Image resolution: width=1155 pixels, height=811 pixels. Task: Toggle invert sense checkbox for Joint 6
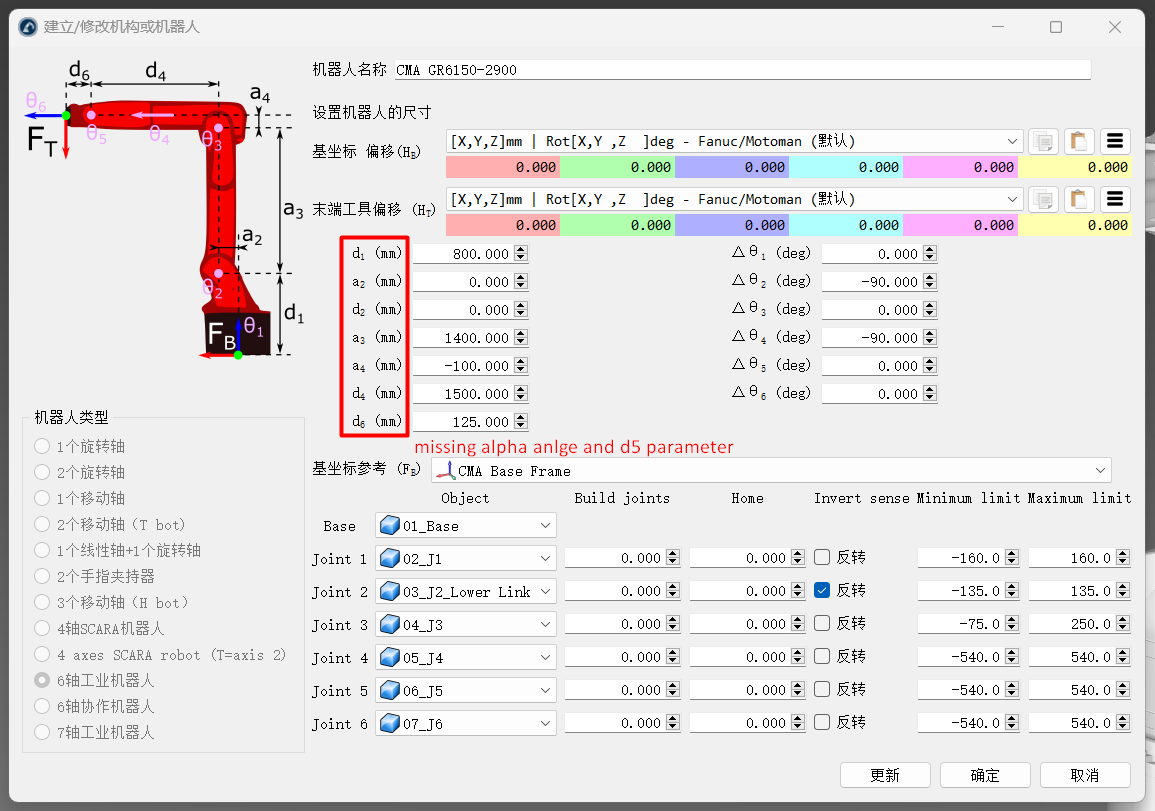[822, 723]
